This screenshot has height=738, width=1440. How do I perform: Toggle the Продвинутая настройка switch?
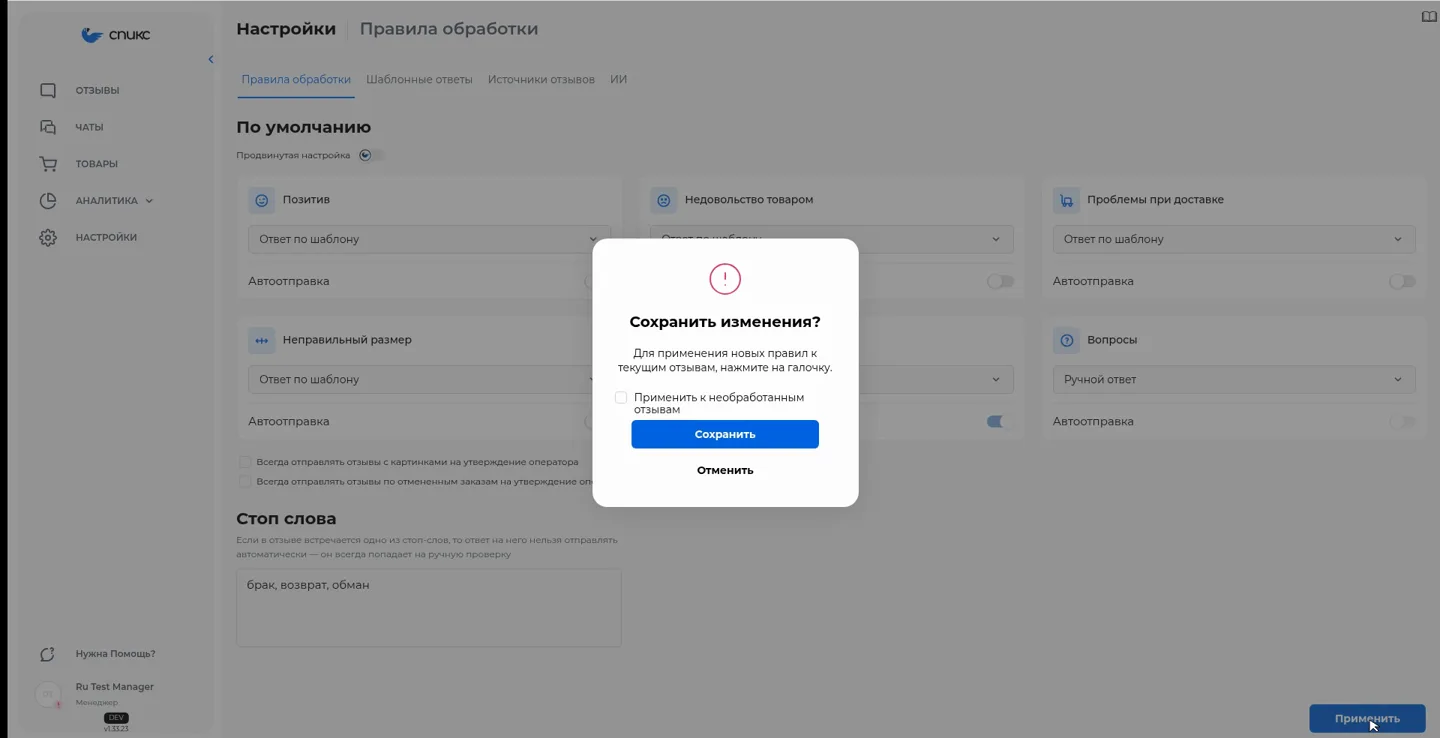tap(371, 155)
